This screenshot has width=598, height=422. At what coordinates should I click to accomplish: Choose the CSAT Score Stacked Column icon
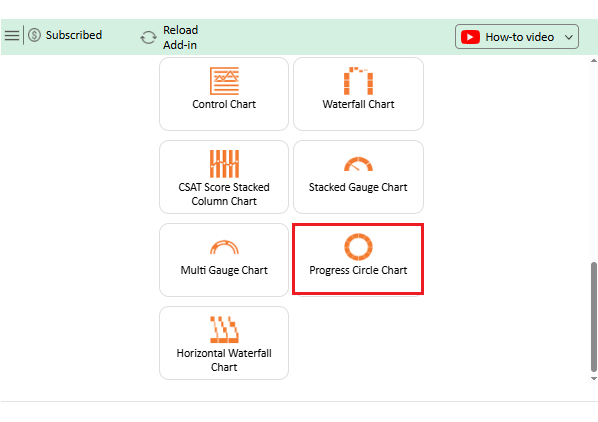[x=224, y=164]
